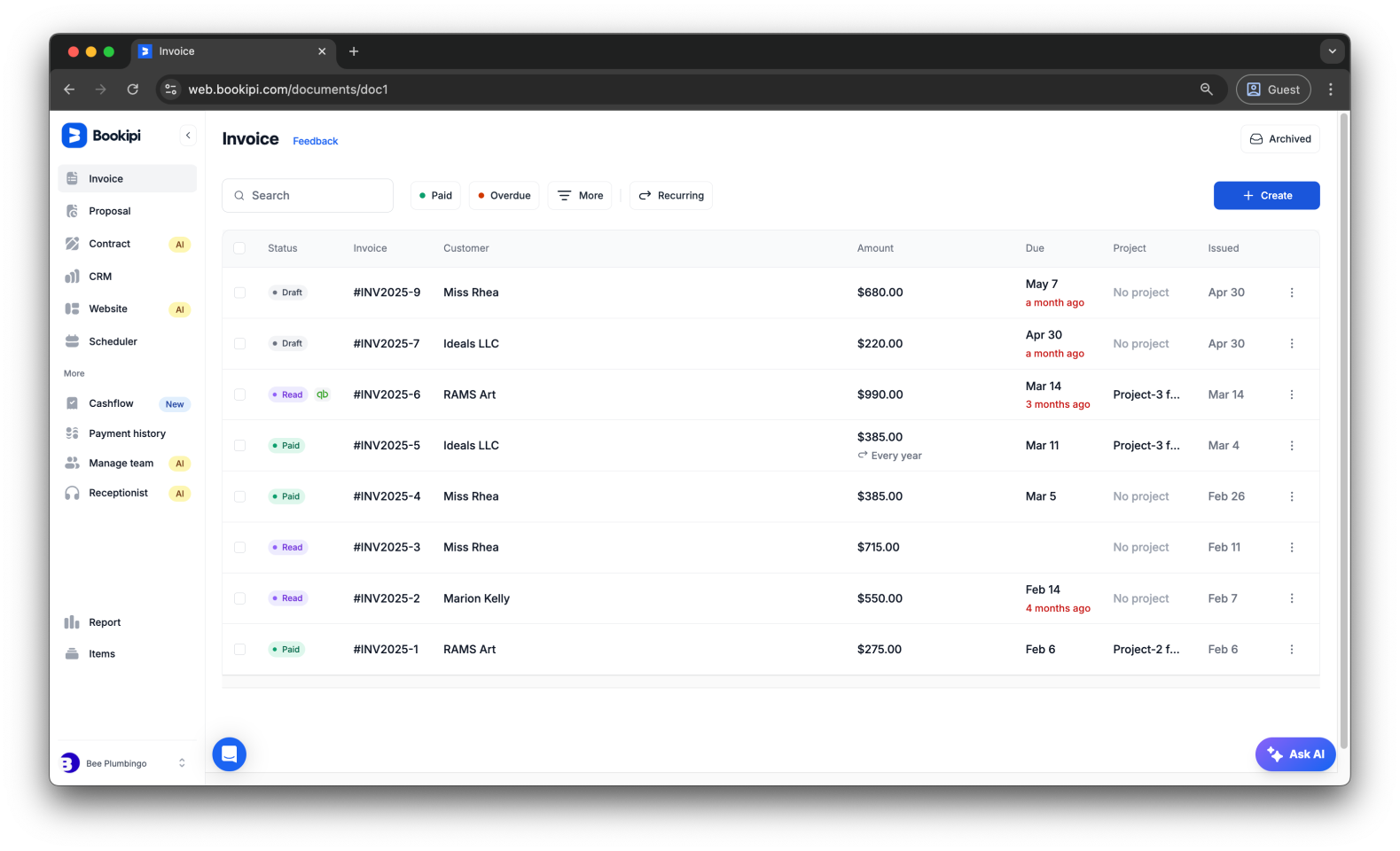Click the blue Create button
1400x851 pixels.
coord(1266,196)
